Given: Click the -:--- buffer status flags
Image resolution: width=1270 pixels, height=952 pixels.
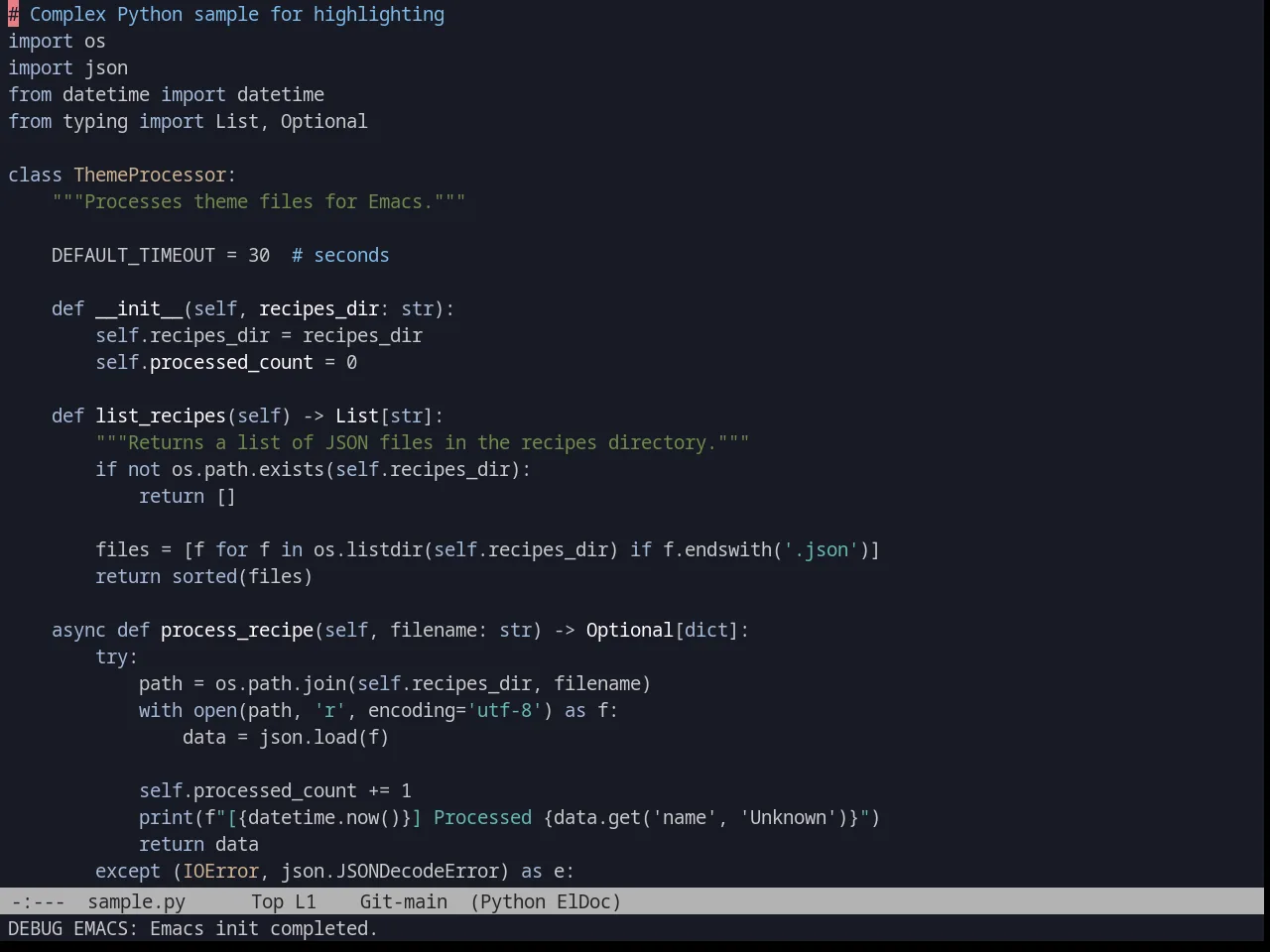Looking at the screenshot, I should pyautogui.click(x=38, y=901).
